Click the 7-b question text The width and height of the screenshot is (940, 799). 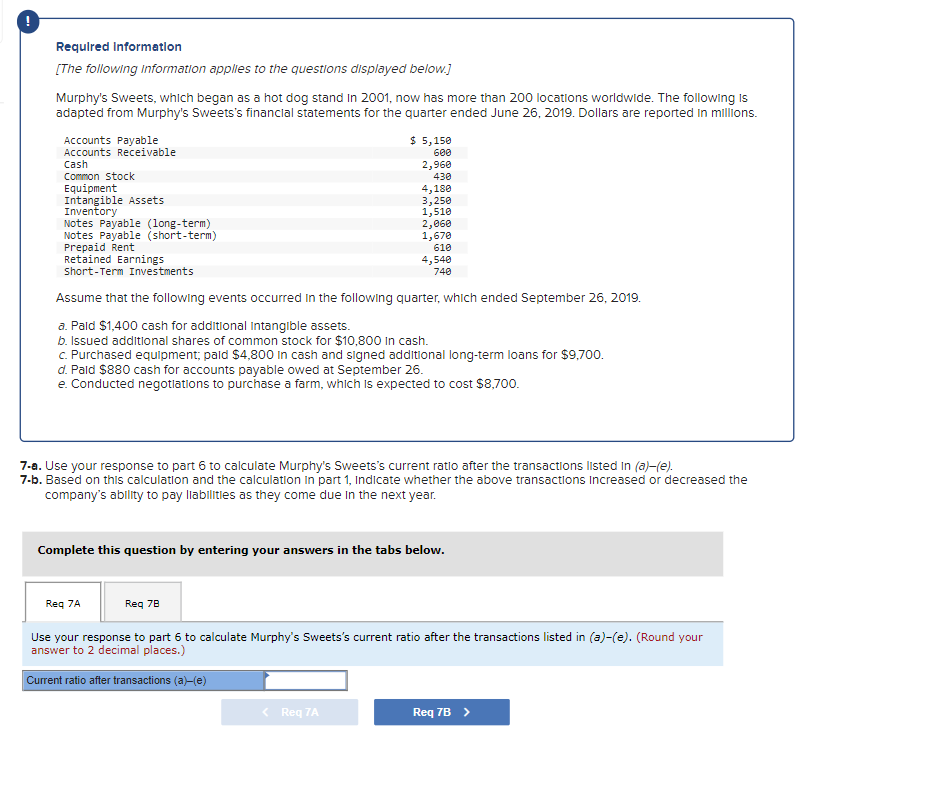click(x=384, y=487)
